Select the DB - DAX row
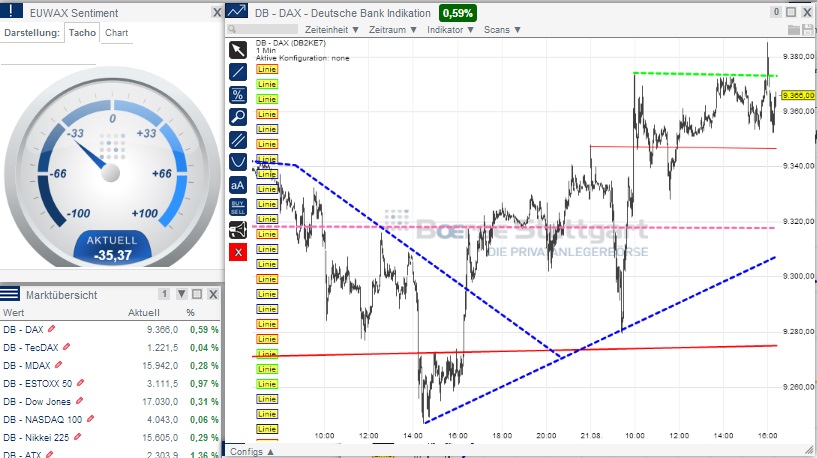This screenshot has height=458, width=817. pos(110,329)
